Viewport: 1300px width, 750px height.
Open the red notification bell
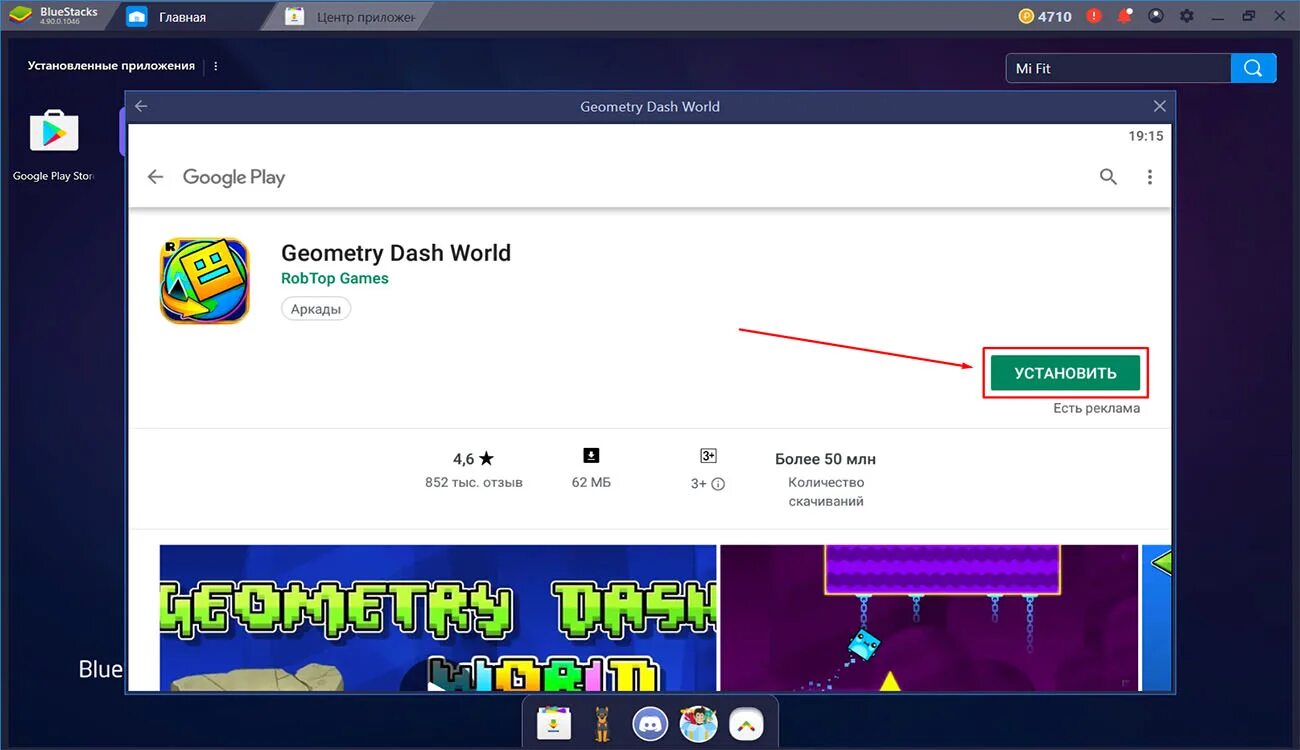[x=1125, y=16]
